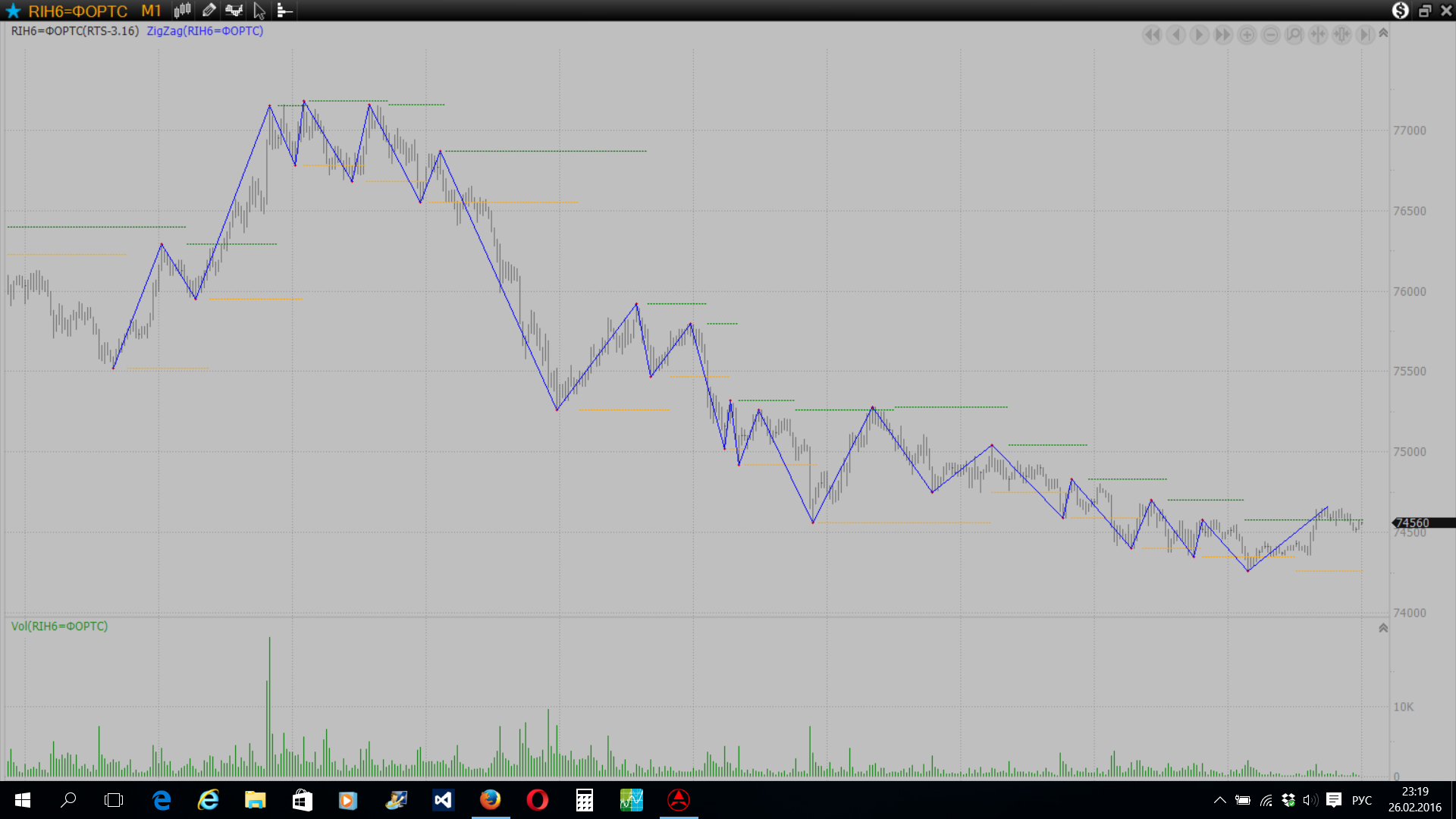Screen dimensions: 1456x819
Task: Click the dollar sign trading icon
Action: click(1400, 11)
